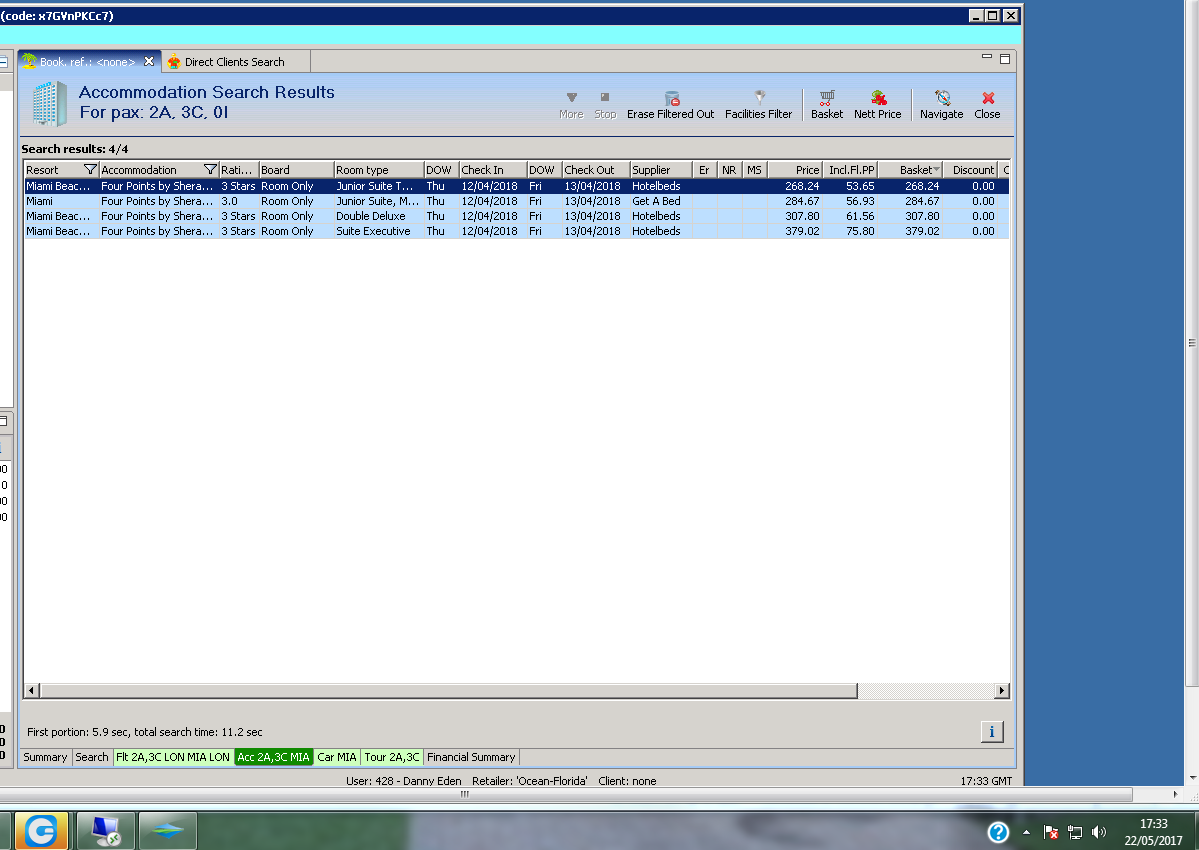The image size is (1199, 850).
Task: Click the NR column header
Action: tap(729, 170)
